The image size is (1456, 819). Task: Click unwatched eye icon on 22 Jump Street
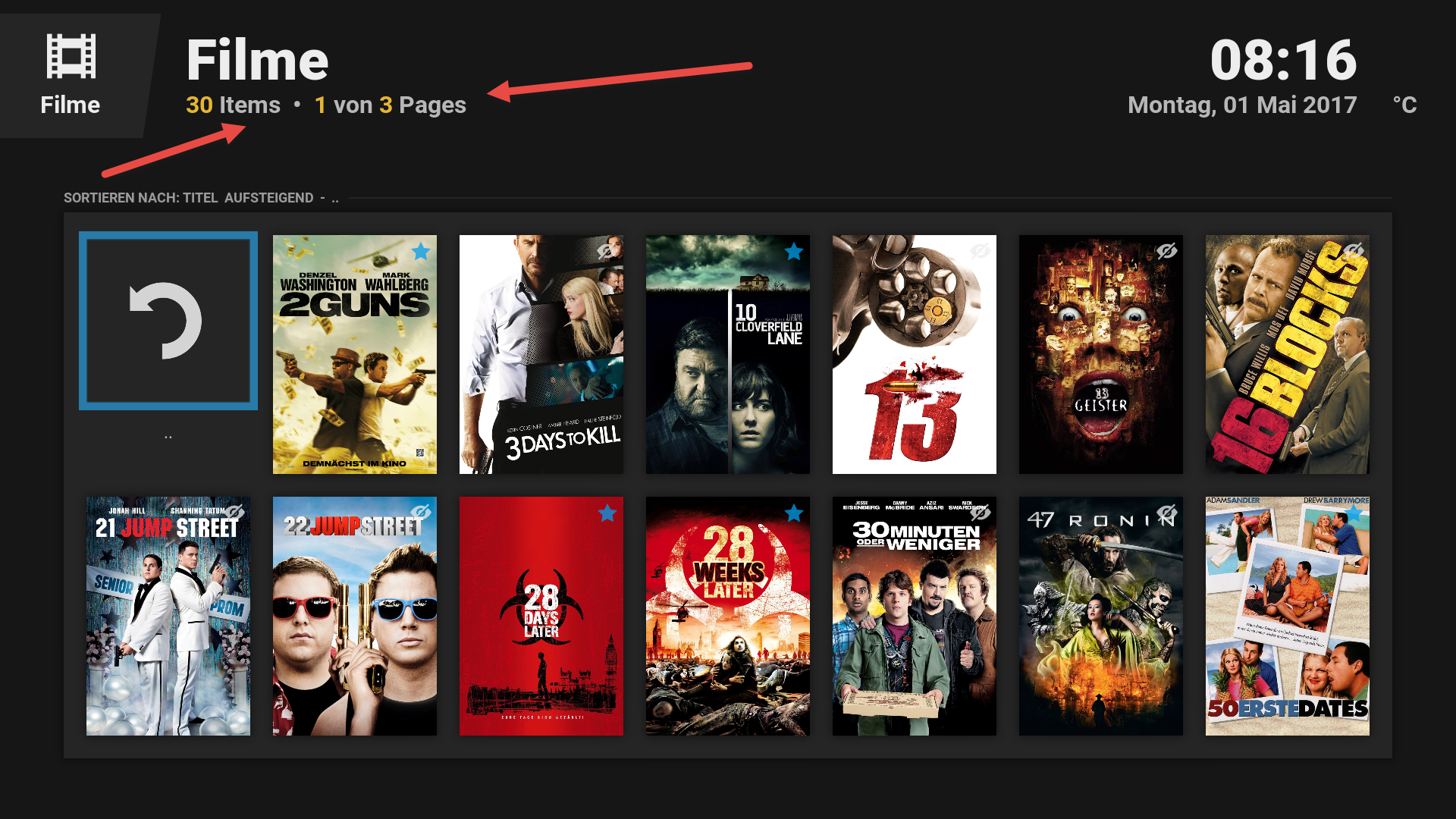[420, 513]
